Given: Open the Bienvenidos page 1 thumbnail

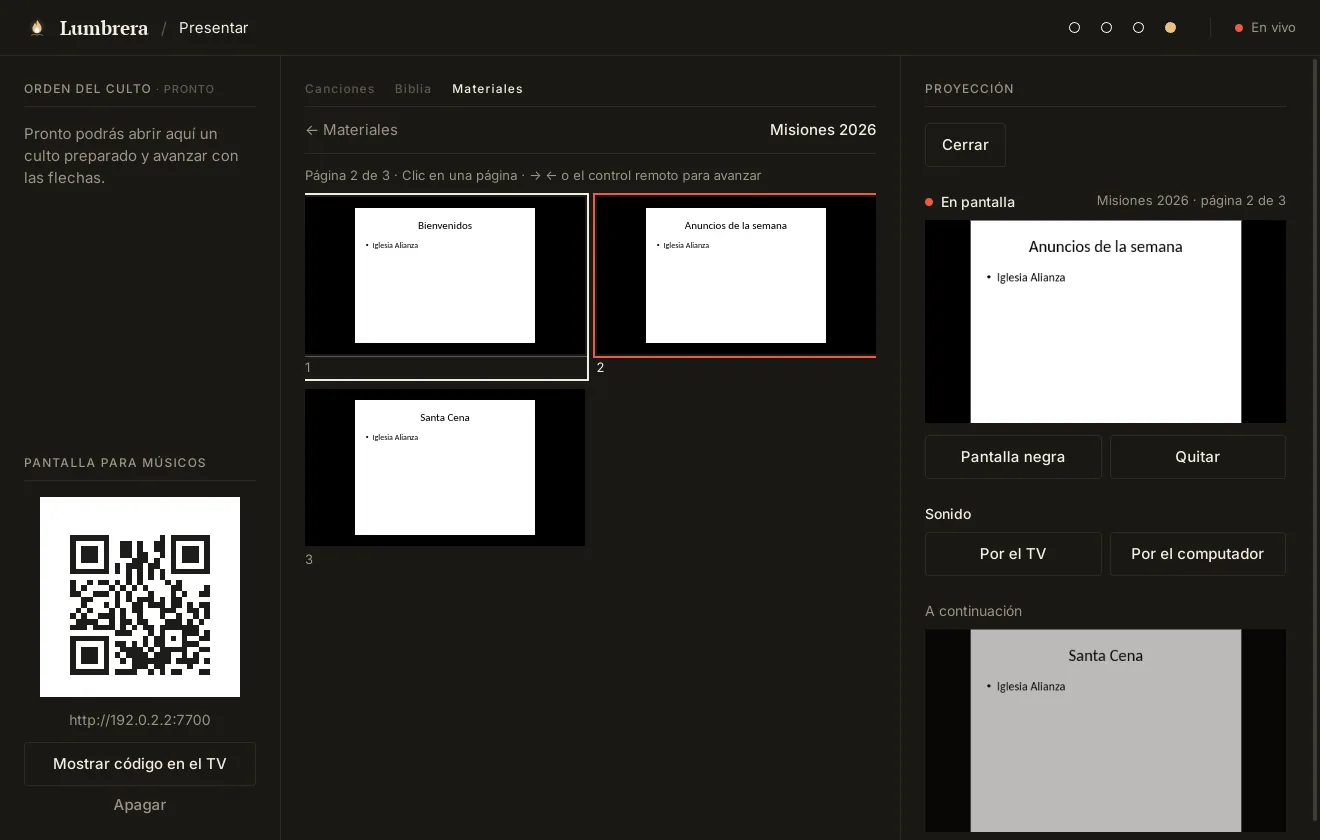Looking at the screenshot, I should pos(445,276).
